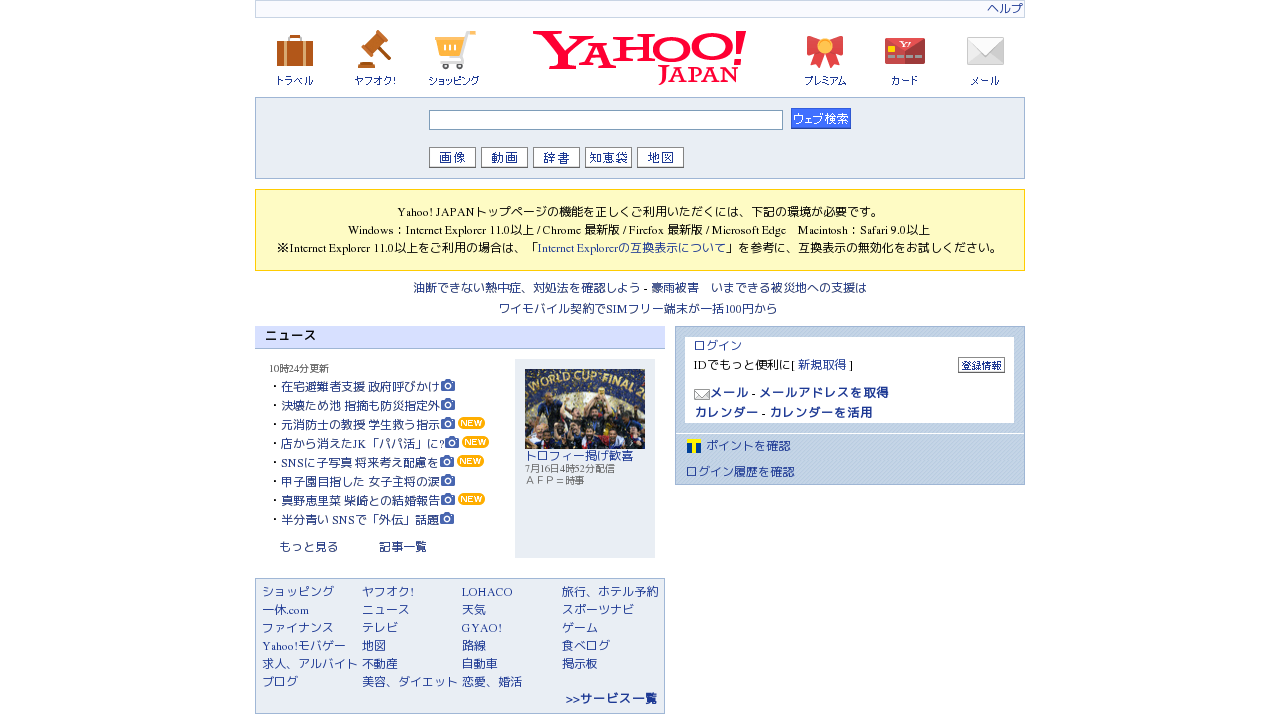Image resolution: width=1280 pixels, height=720 pixels.
Task: Open カレンダーを活用 link
Action: 821,412
